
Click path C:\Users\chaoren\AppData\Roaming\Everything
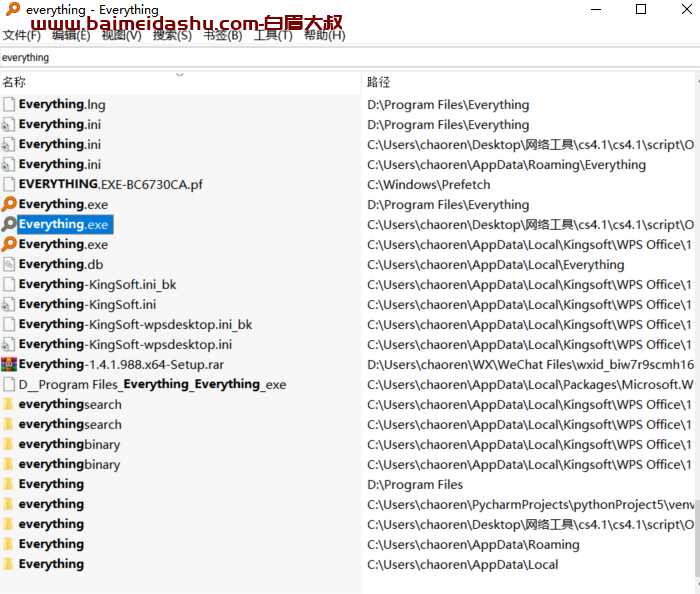coord(506,165)
